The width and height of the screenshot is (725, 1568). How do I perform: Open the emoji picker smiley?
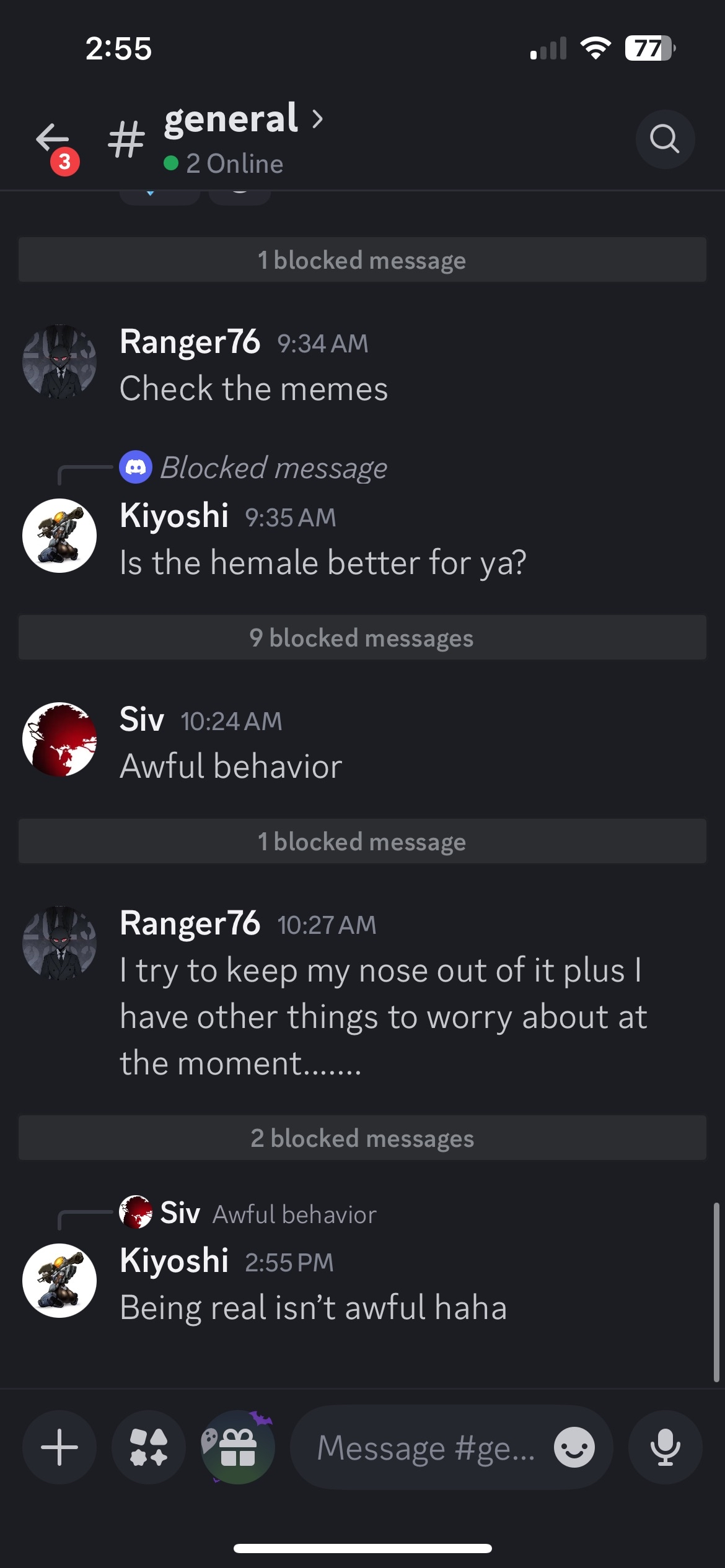[x=574, y=1447]
